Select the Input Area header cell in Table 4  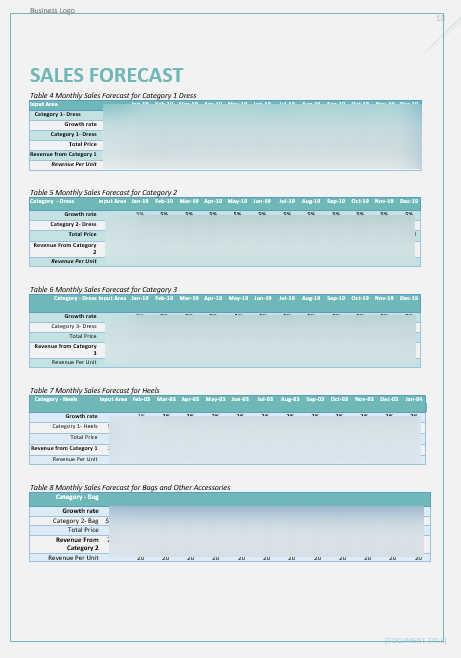click(44, 104)
